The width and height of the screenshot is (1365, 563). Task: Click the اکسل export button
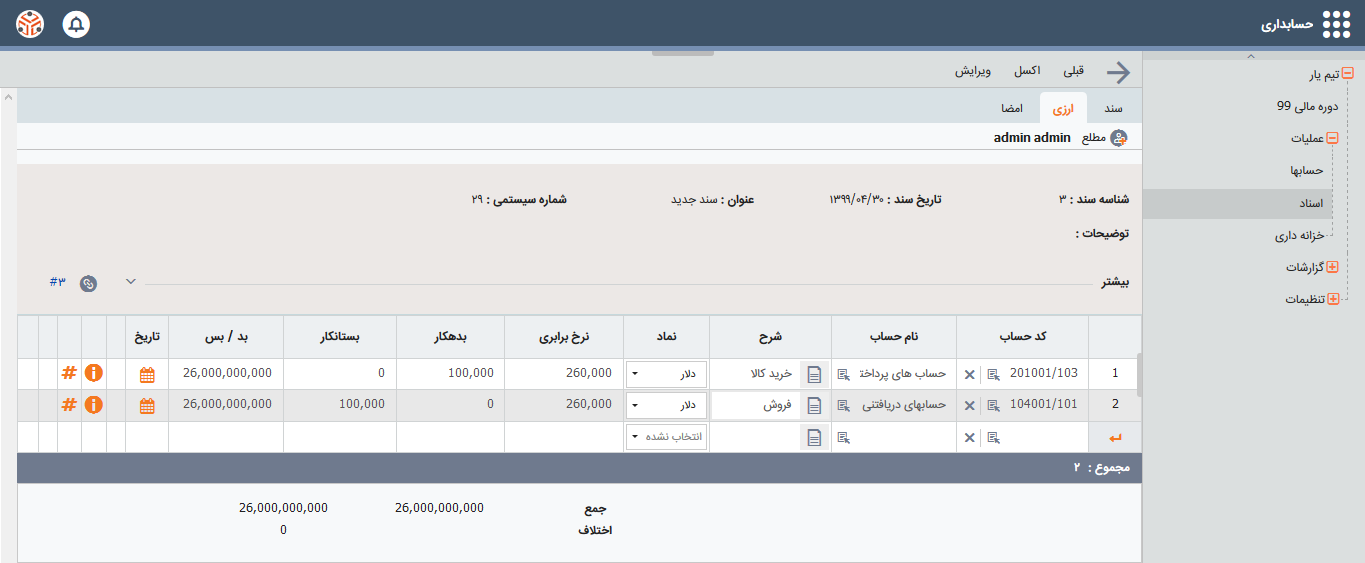point(1026,71)
